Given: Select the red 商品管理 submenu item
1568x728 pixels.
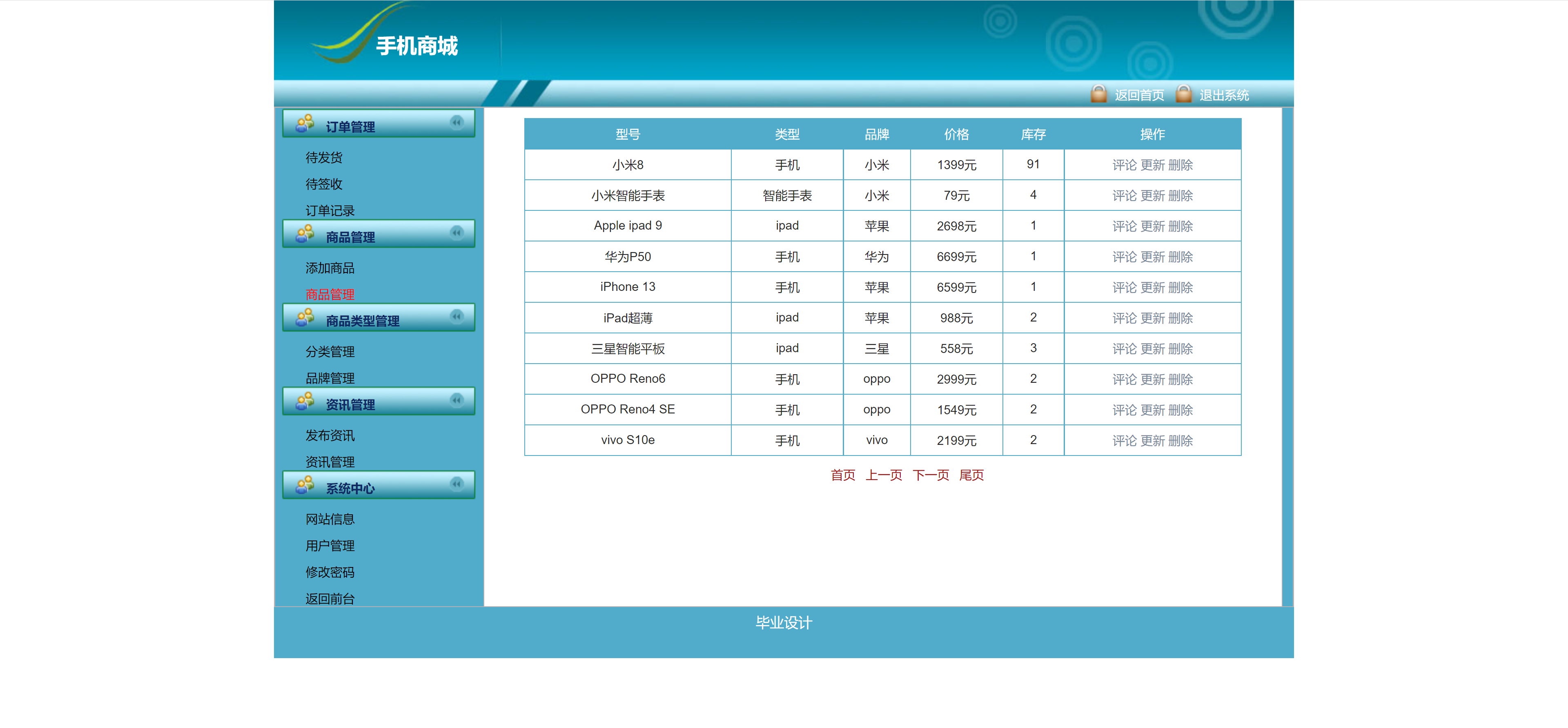Looking at the screenshot, I should point(330,295).
